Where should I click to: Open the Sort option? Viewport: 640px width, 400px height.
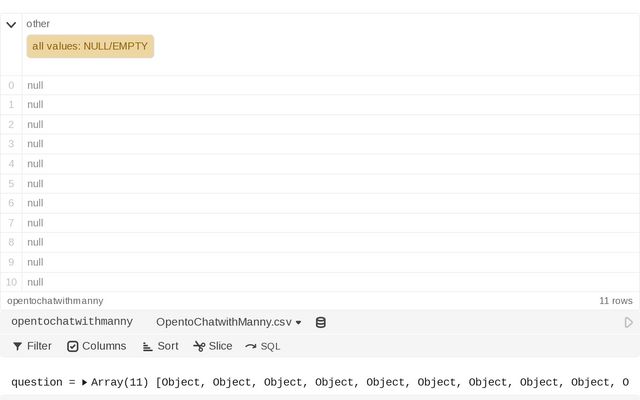tap(160, 346)
